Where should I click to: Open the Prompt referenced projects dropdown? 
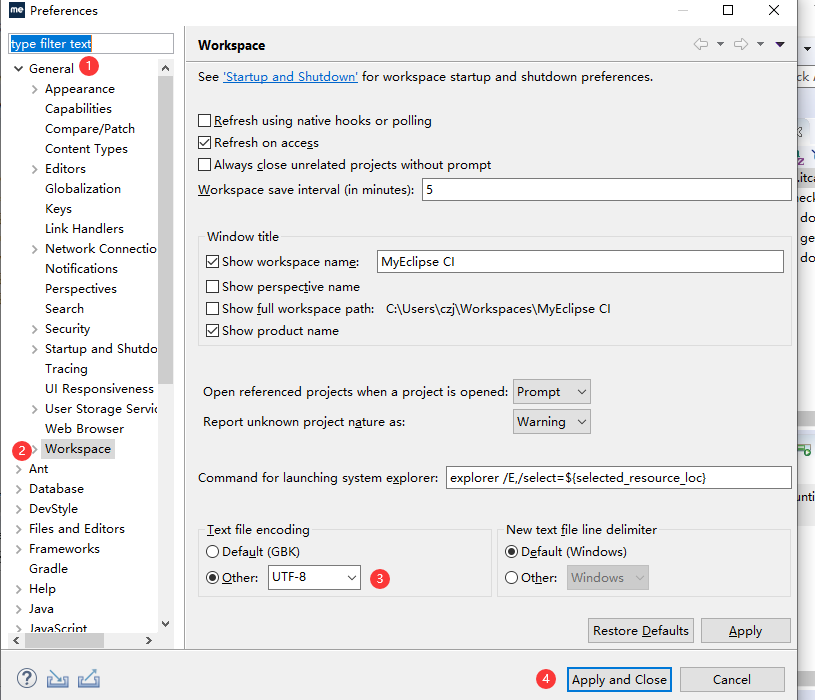551,391
